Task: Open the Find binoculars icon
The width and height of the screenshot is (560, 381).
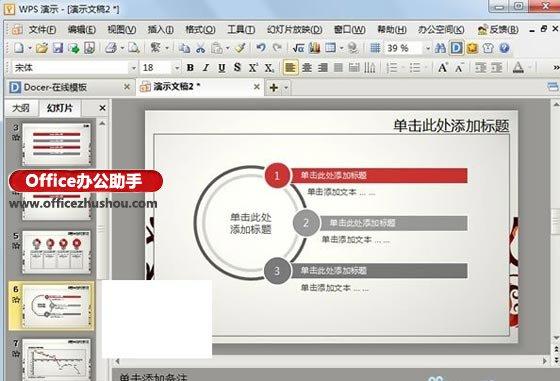Action: [440, 48]
